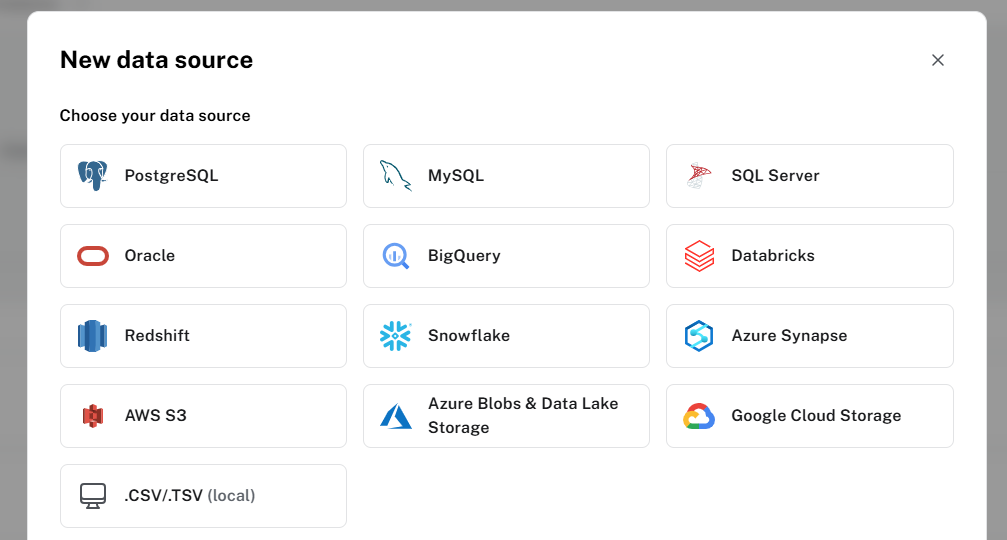
Task: Click the red Oracle oval icon
Action: (x=93, y=256)
